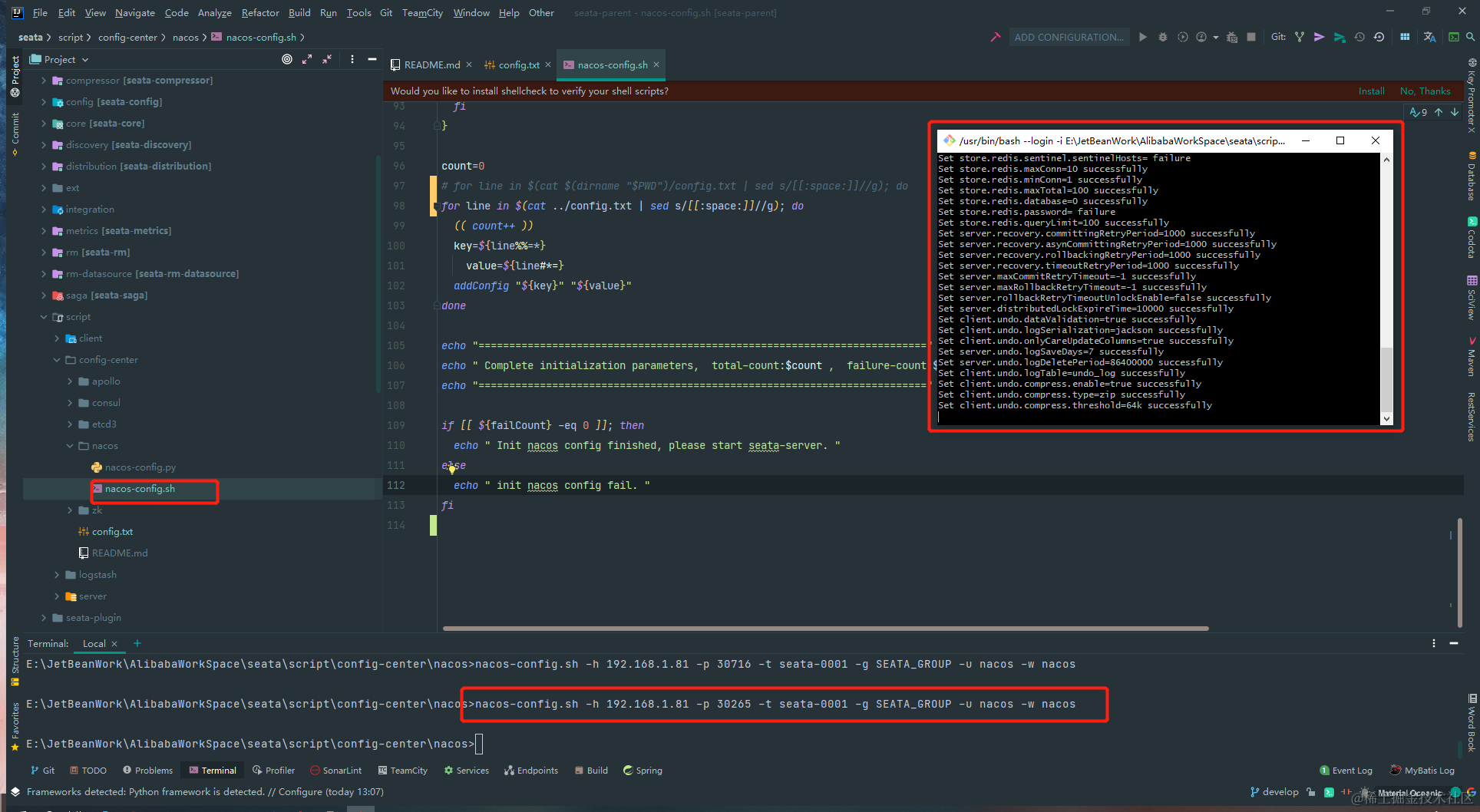Screen dimensions: 1480x812
Task: Open config.txt in project tree
Action: (x=106, y=532)
